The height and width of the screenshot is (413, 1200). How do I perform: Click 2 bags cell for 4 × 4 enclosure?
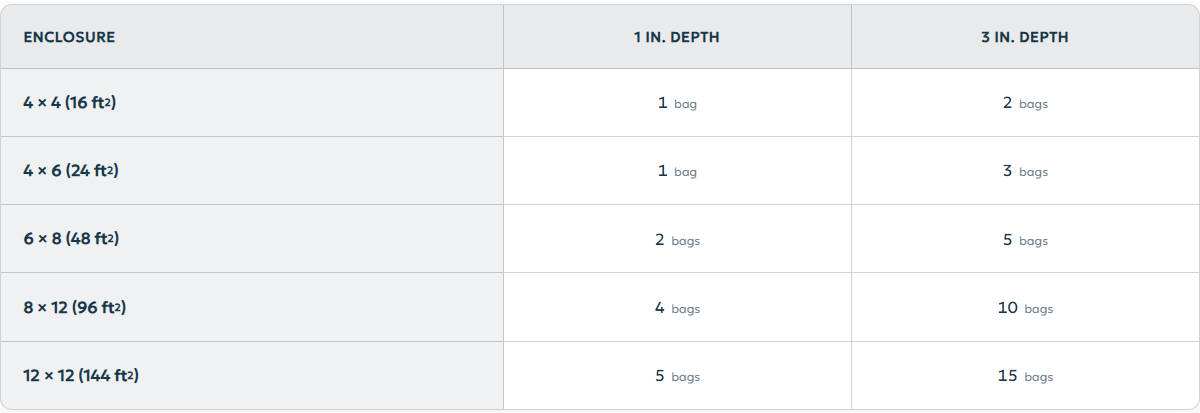pyautogui.click(x=1025, y=103)
